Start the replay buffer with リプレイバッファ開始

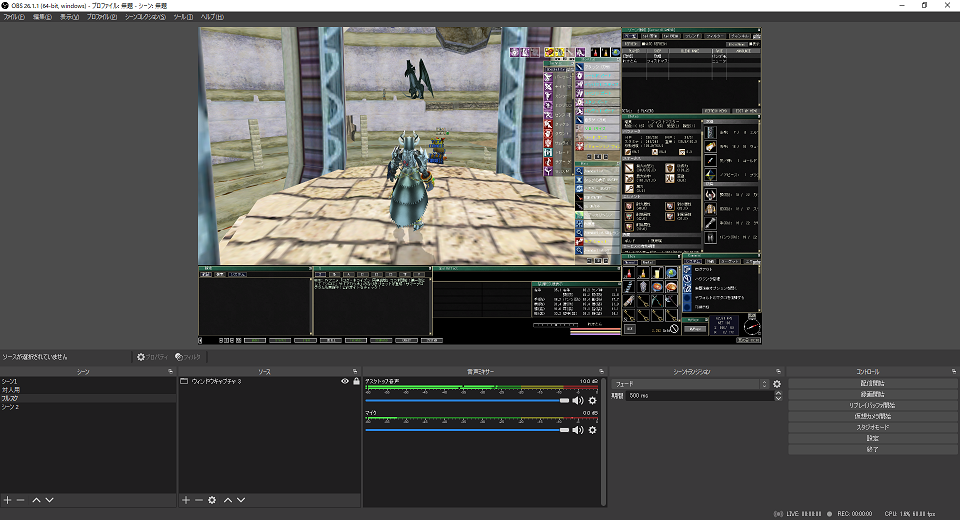(872, 405)
